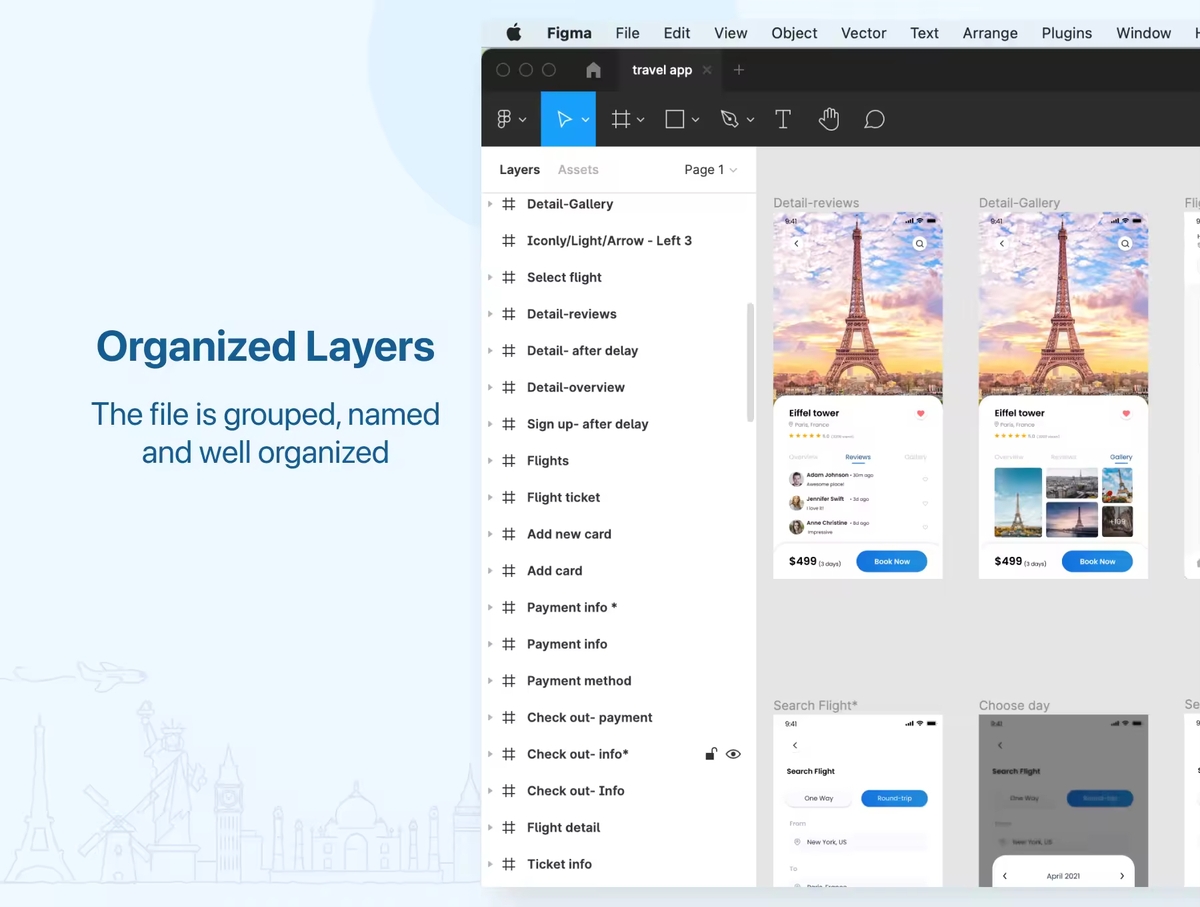Switch to the Assets tab
1200x907 pixels.
(578, 170)
